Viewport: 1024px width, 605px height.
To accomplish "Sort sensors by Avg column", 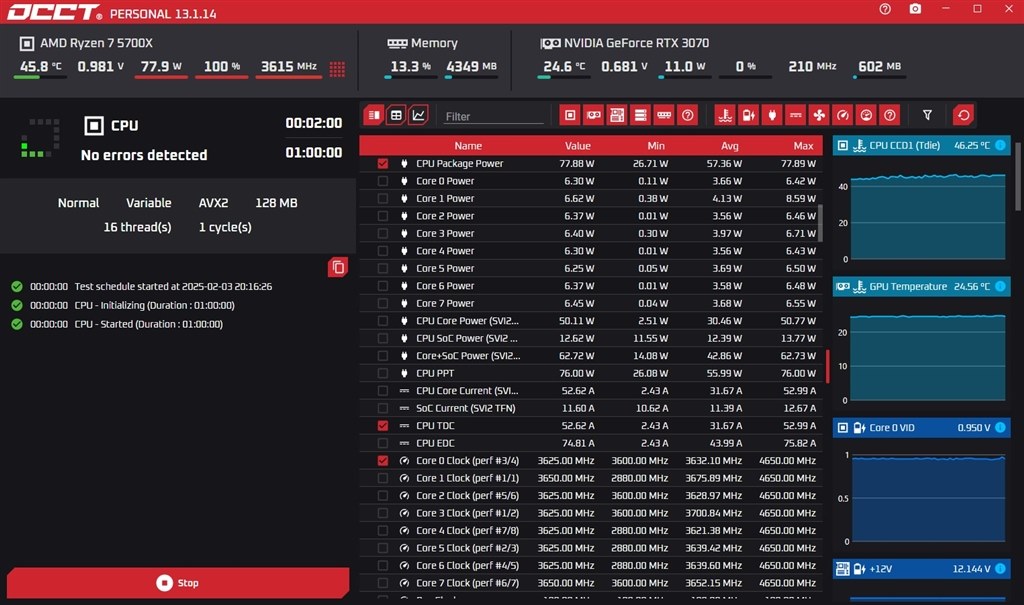I will point(729,146).
